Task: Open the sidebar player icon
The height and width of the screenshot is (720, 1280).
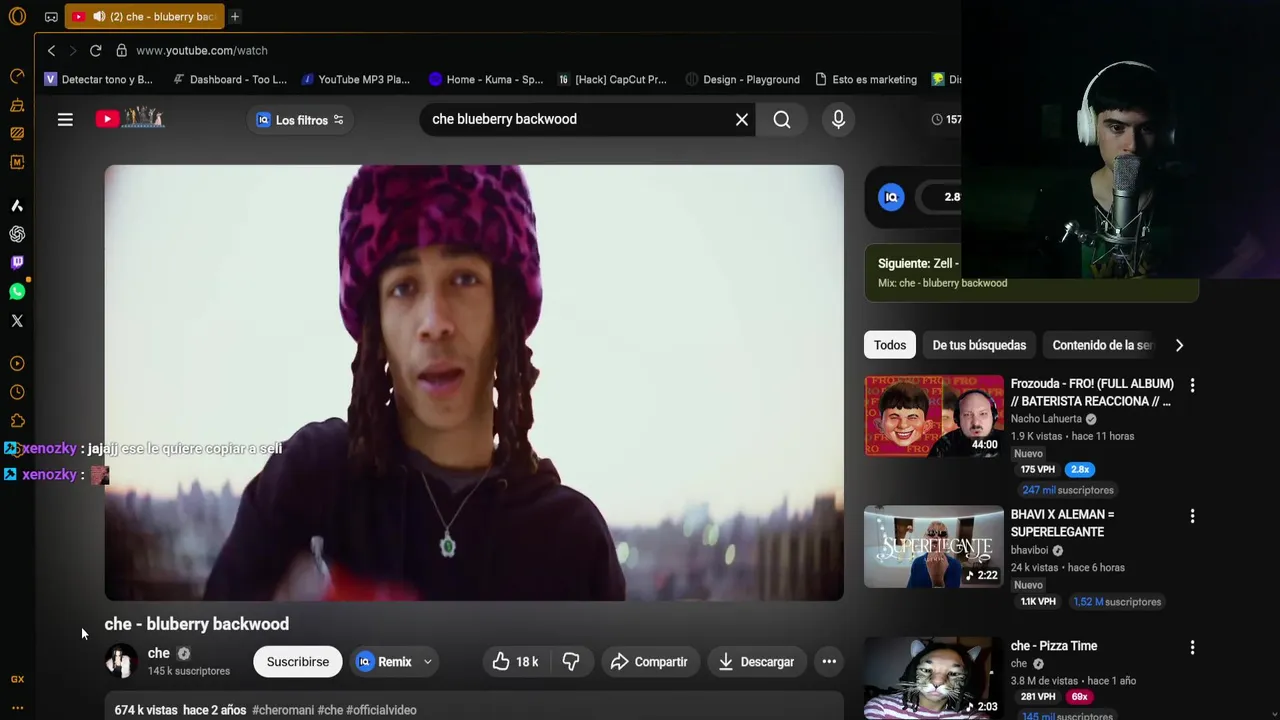Action: [x=17, y=364]
